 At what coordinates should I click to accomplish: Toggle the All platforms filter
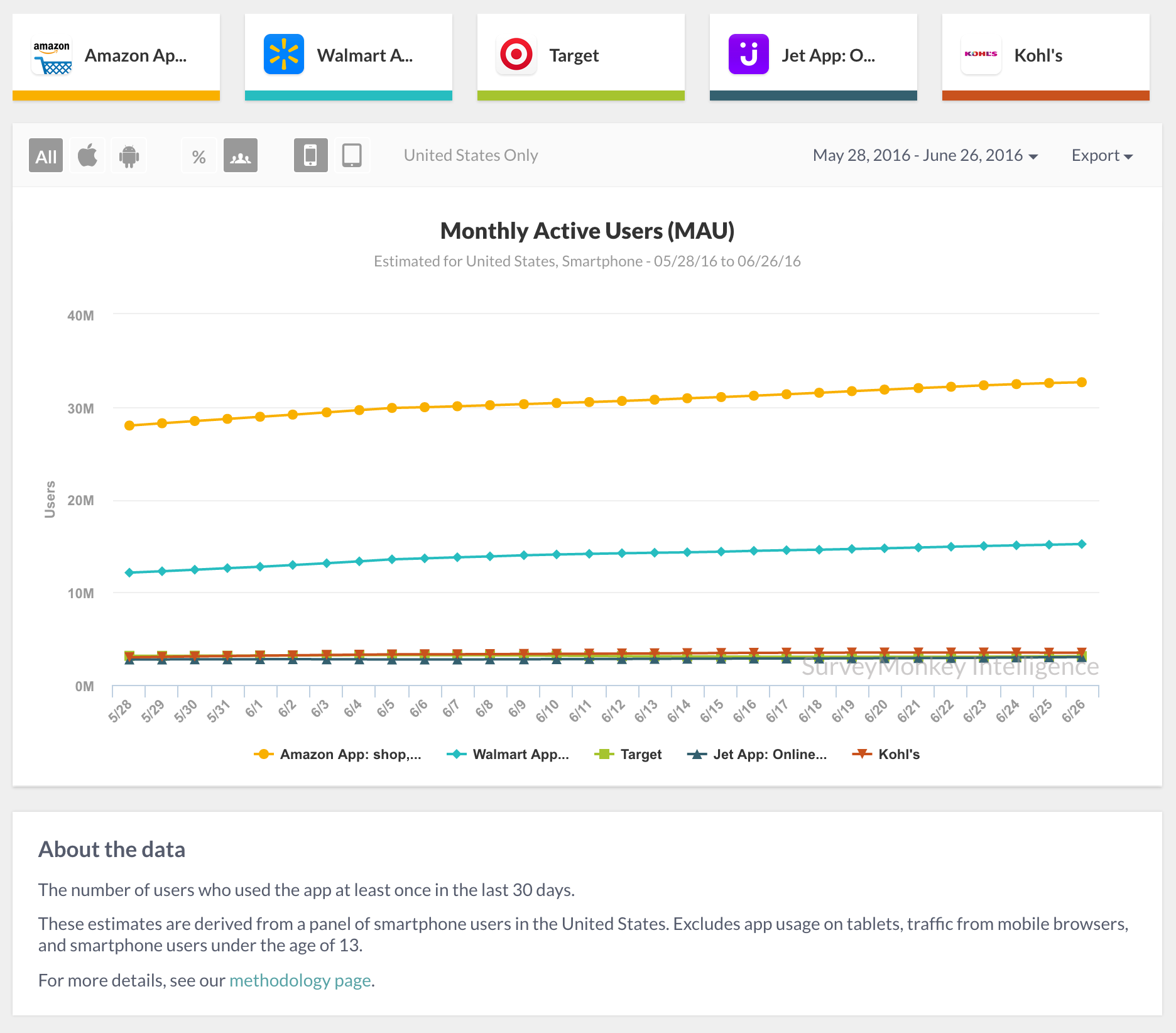(46, 155)
